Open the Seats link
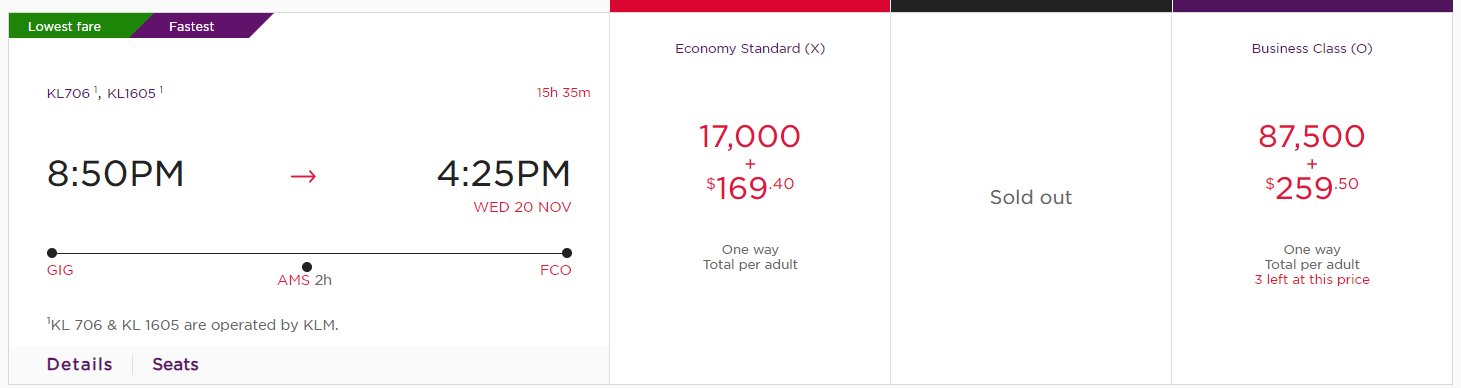Viewport: 1461px width, 388px height. tap(176, 365)
